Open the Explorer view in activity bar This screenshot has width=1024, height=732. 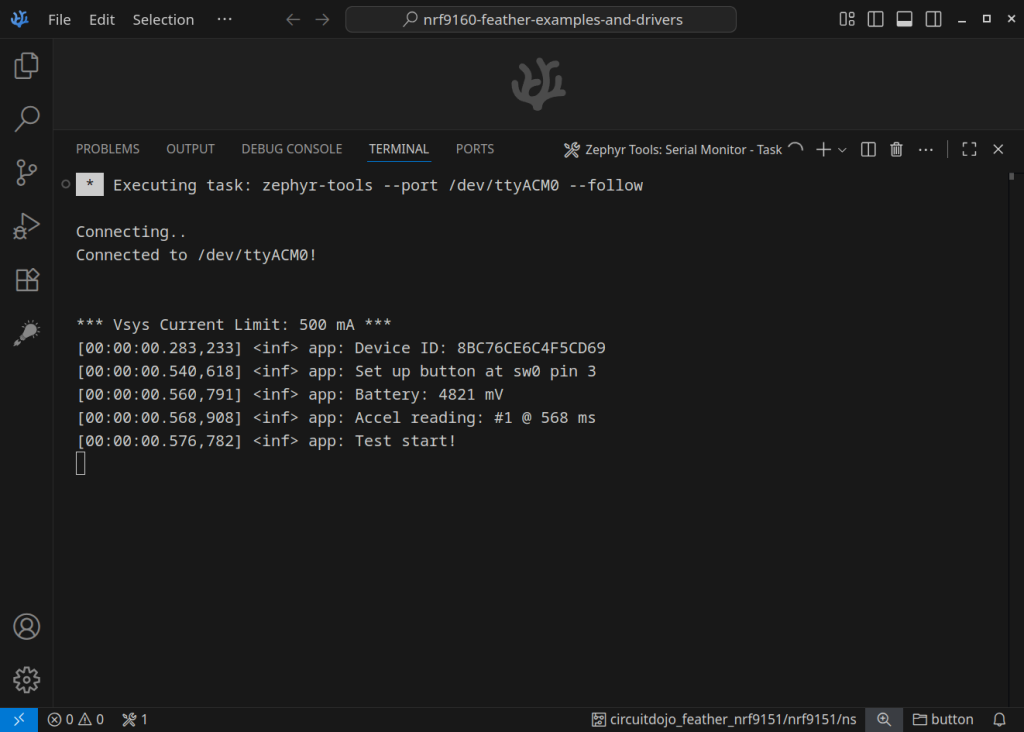tap(27, 67)
